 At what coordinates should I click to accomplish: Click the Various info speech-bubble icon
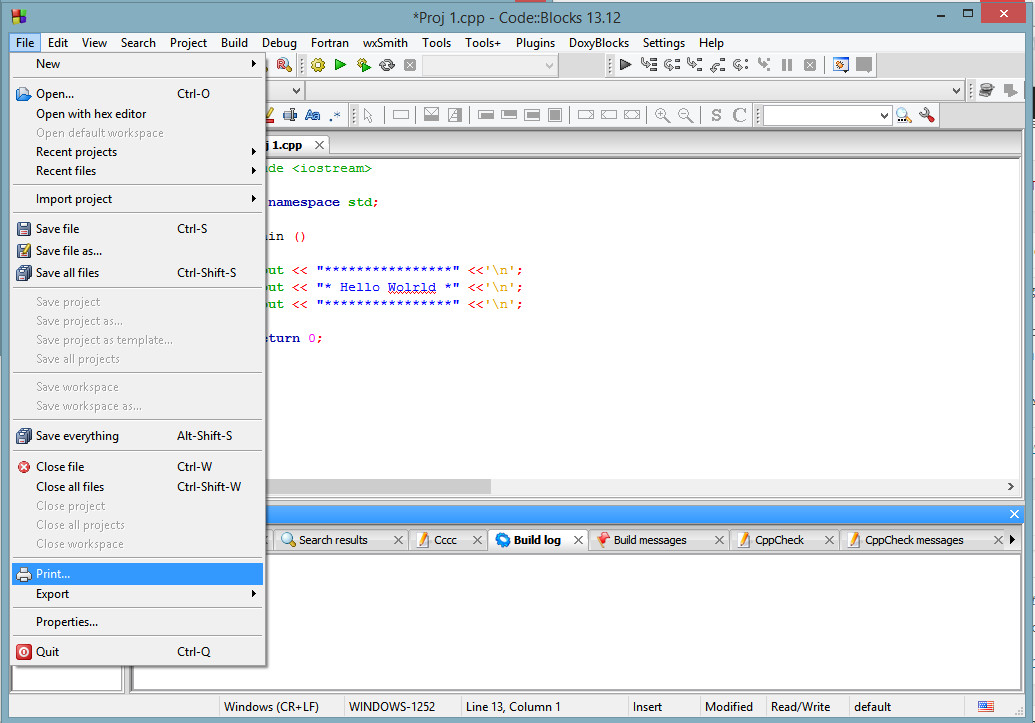(x=864, y=65)
